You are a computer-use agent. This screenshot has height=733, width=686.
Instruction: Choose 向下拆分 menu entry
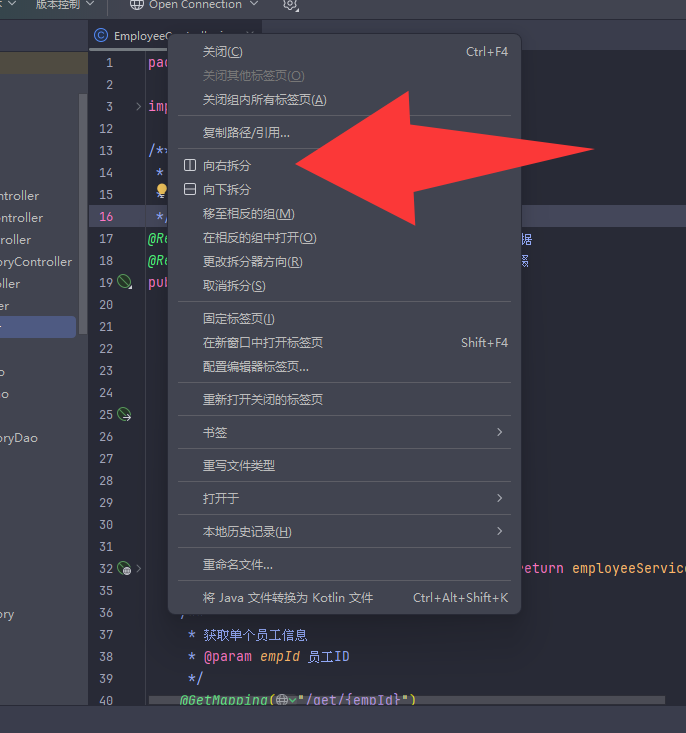click(344, 189)
